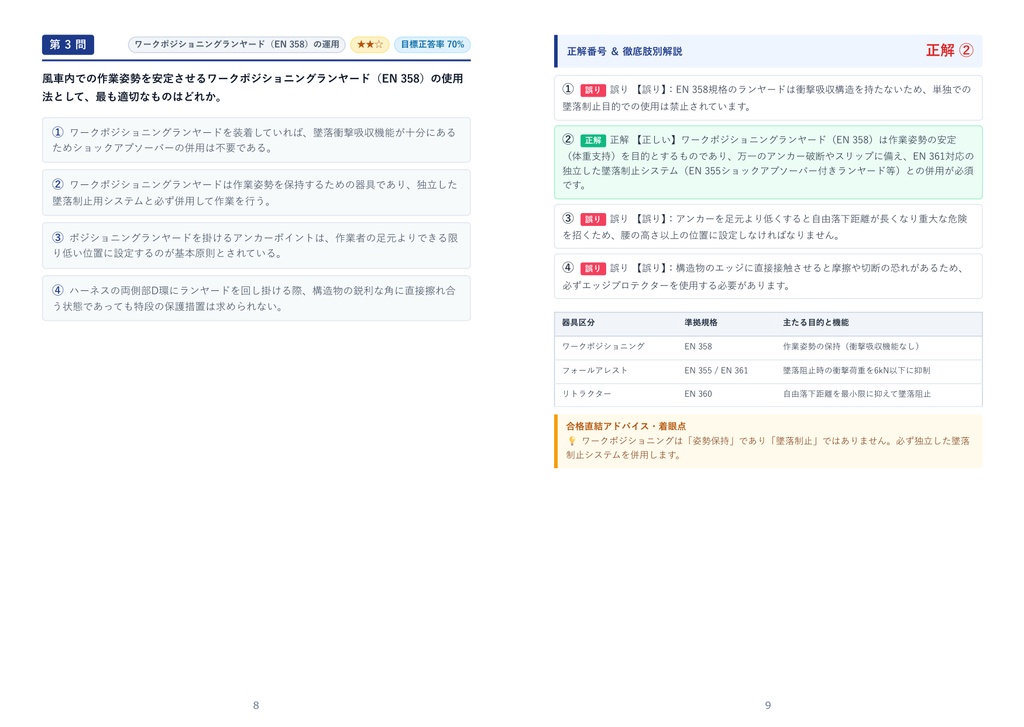Screen dimensions: 1024x727
Task: Click the 正解番号 & 徹底肢別解説 header
Action: (624, 51)
